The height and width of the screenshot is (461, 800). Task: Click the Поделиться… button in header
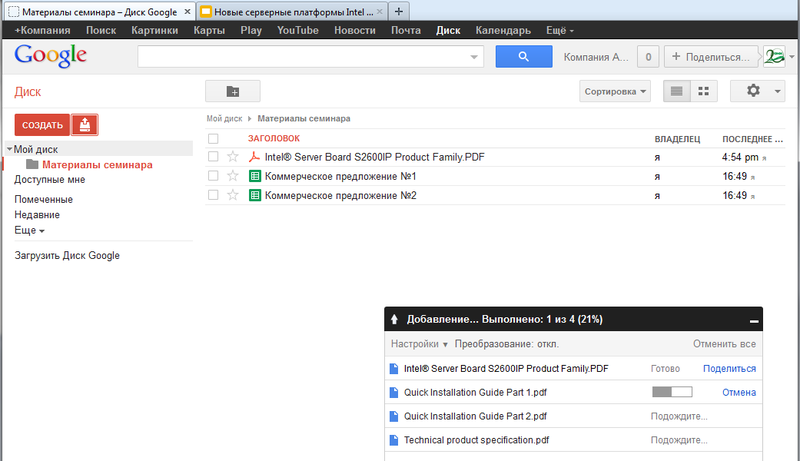[x=711, y=57]
